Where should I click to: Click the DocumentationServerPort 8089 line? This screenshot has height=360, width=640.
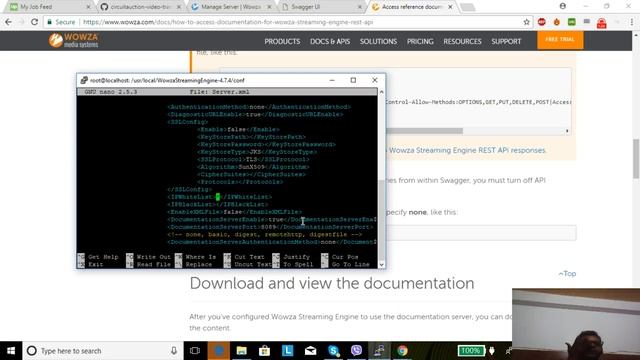270,227
